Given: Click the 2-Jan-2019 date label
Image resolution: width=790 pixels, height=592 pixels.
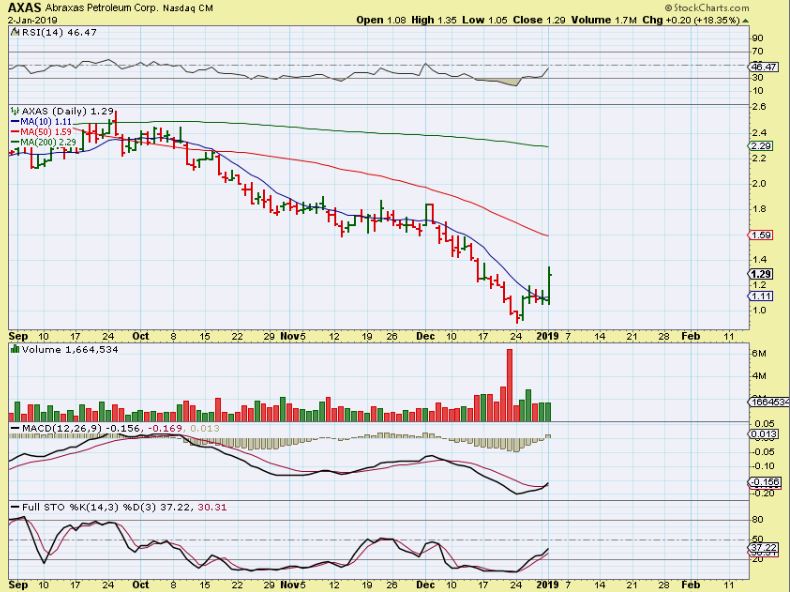Looking at the screenshot, I should click(32, 21).
